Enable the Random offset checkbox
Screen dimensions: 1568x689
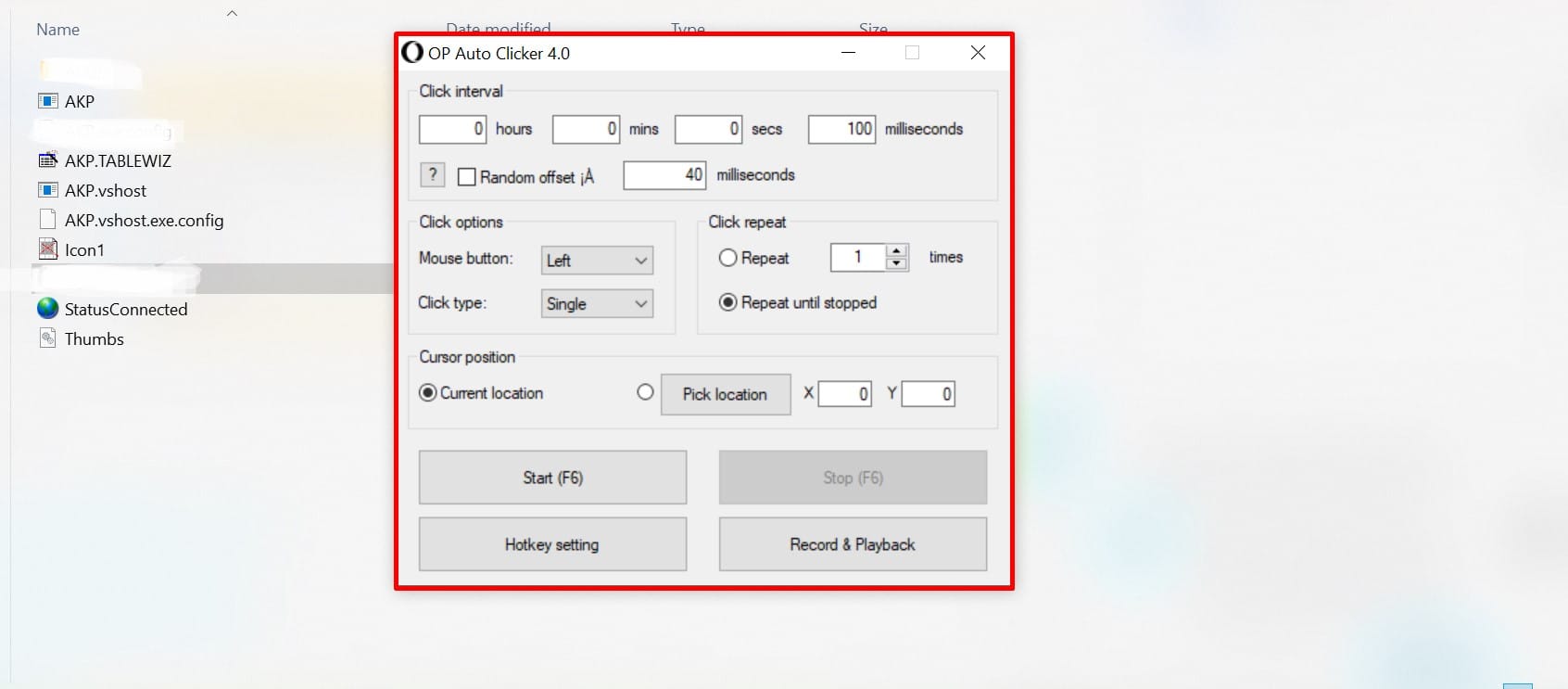(467, 176)
